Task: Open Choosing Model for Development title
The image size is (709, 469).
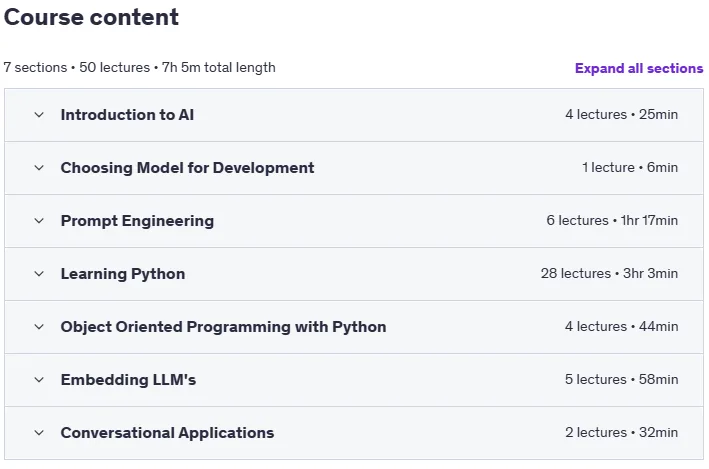Action: pyautogui.click(x=187, y=168)
